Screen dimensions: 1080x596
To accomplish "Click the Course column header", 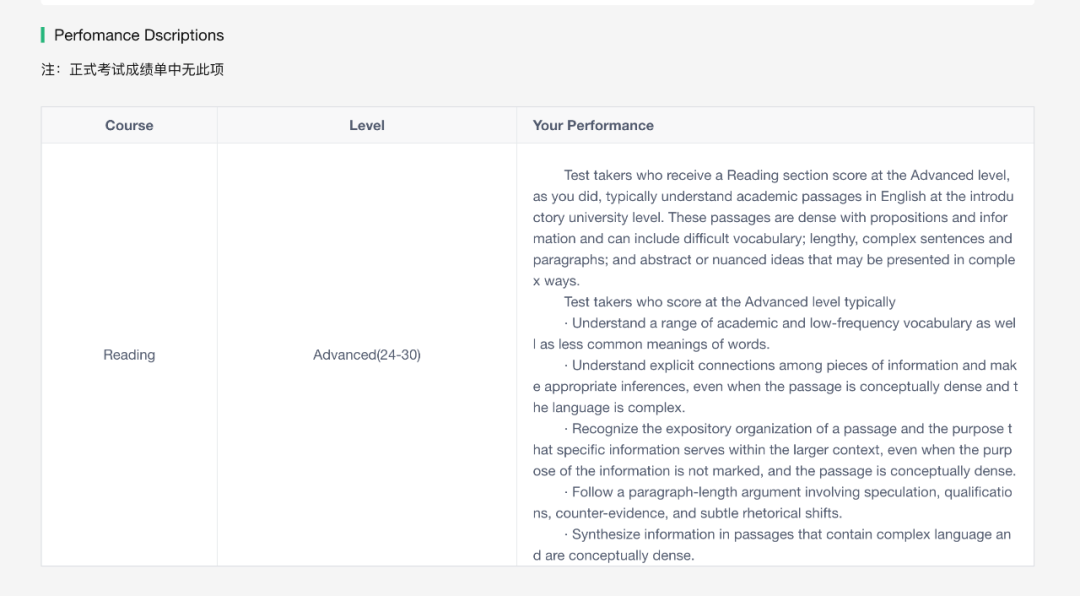I will tap(129, 125).
